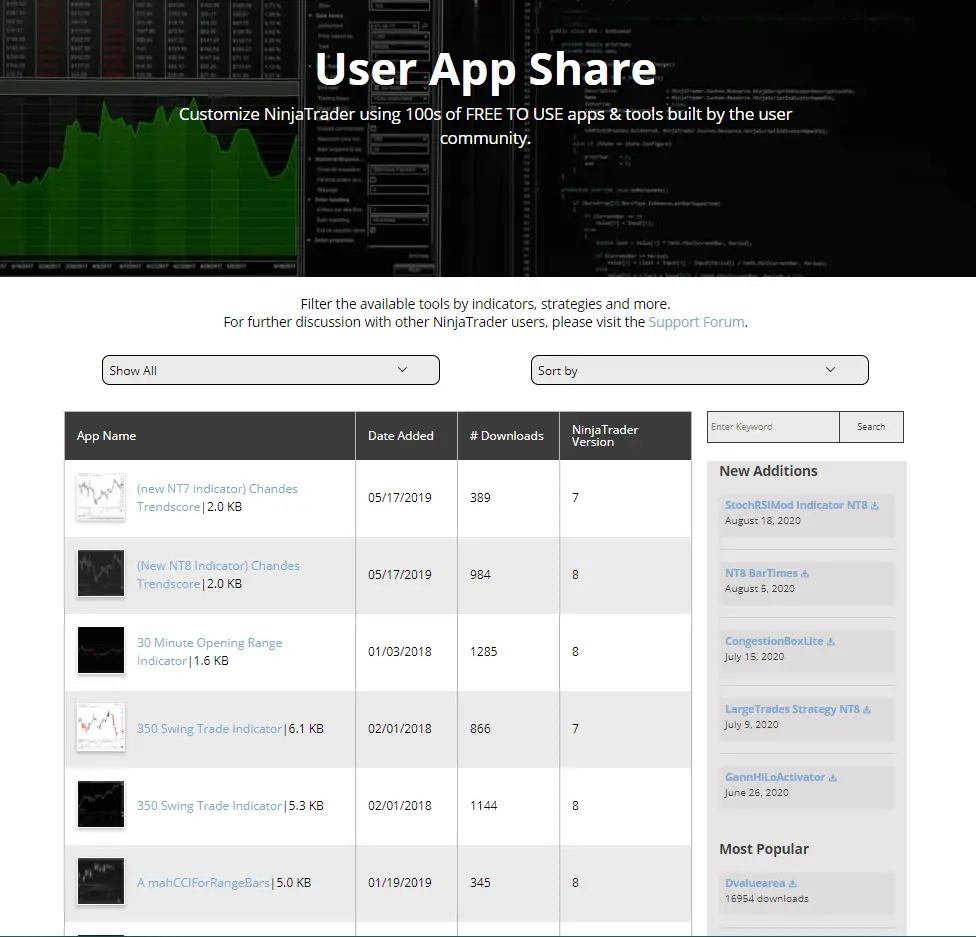The height and width of the screenshot is (937, 976).
Task: Open (New NT8 Indicator) Chandes Trendscore link
Action: [218, 575]
